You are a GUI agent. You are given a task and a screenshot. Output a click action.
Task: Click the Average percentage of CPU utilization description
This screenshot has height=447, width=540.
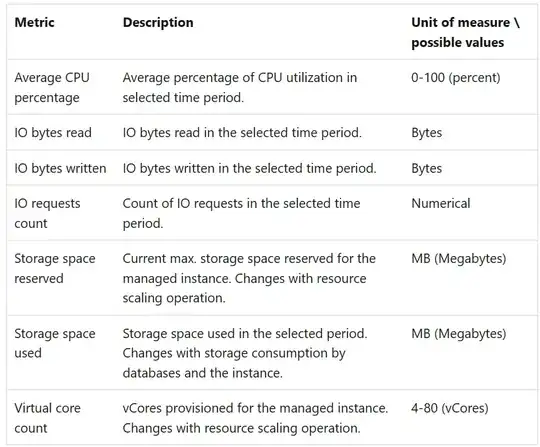(240, 87)
